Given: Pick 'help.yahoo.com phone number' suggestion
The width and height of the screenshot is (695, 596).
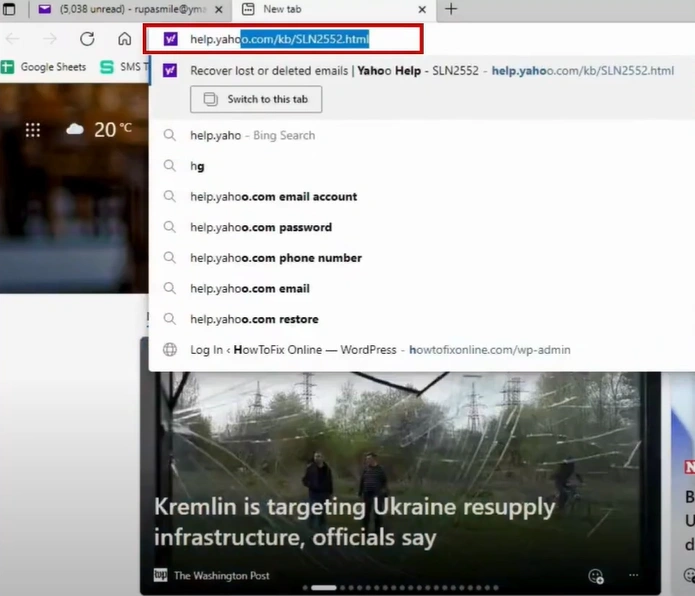Looking at the screenshot, I should [x=422, y=257].
